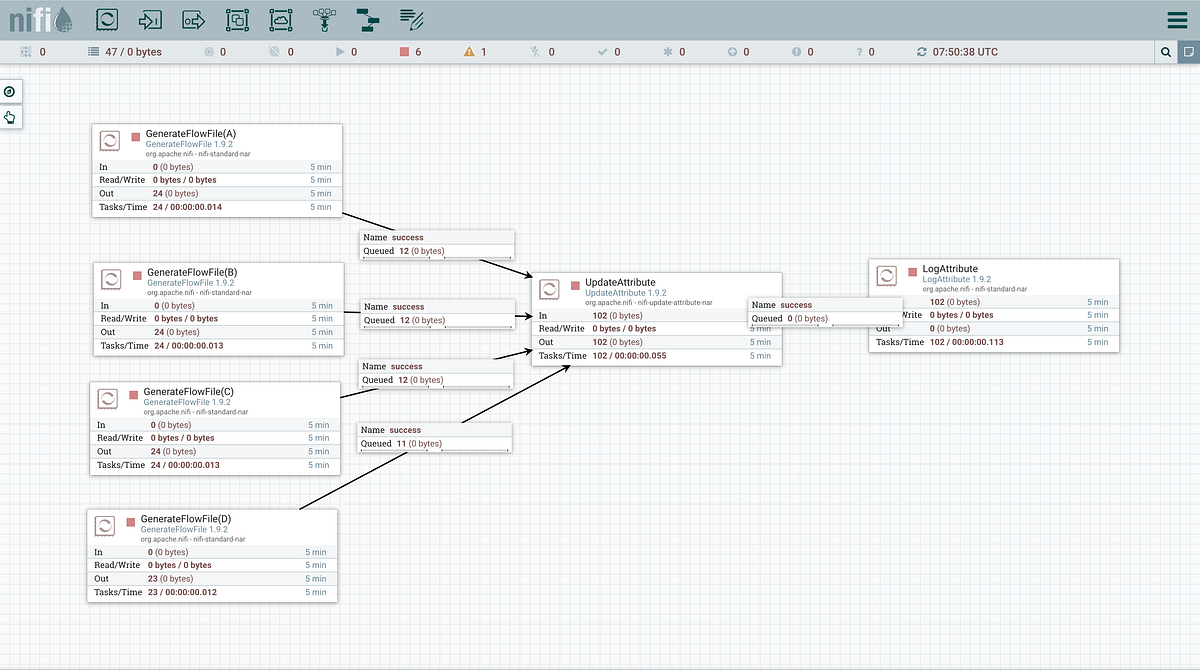Select the Template toolbar icon
The height and width of the screenshot is (670, 1200).
(367, 18)
